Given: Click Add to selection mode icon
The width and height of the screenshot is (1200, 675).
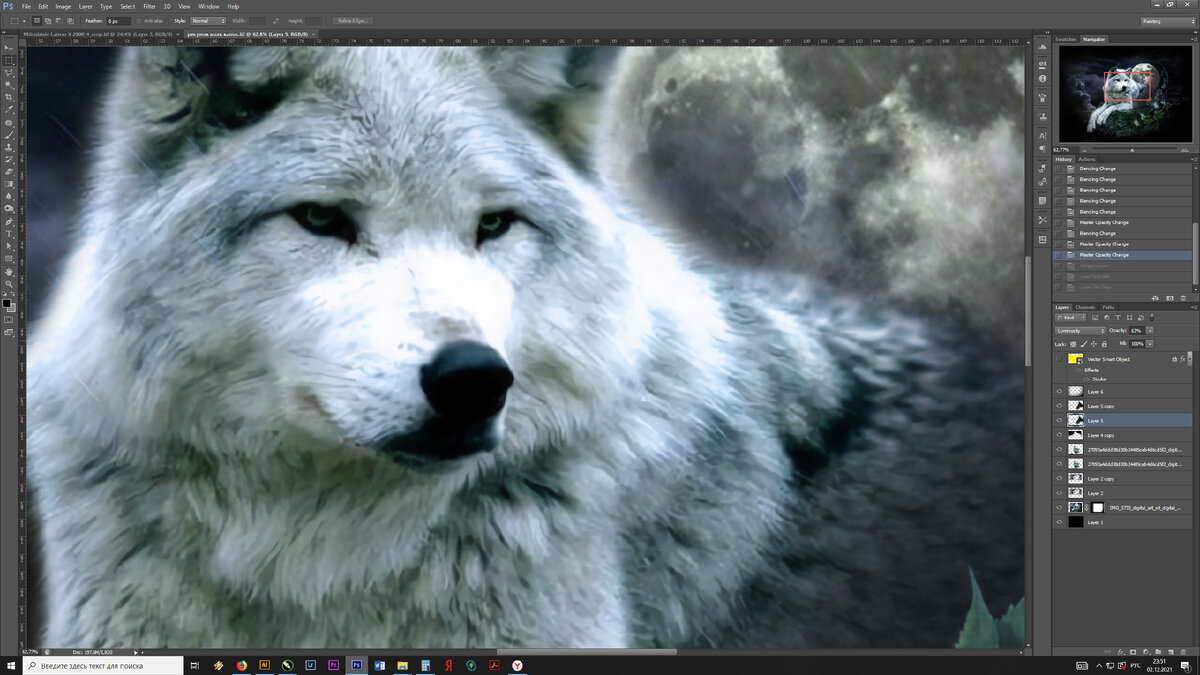Looking at the screenshot, I should click(x=49, y=20).
